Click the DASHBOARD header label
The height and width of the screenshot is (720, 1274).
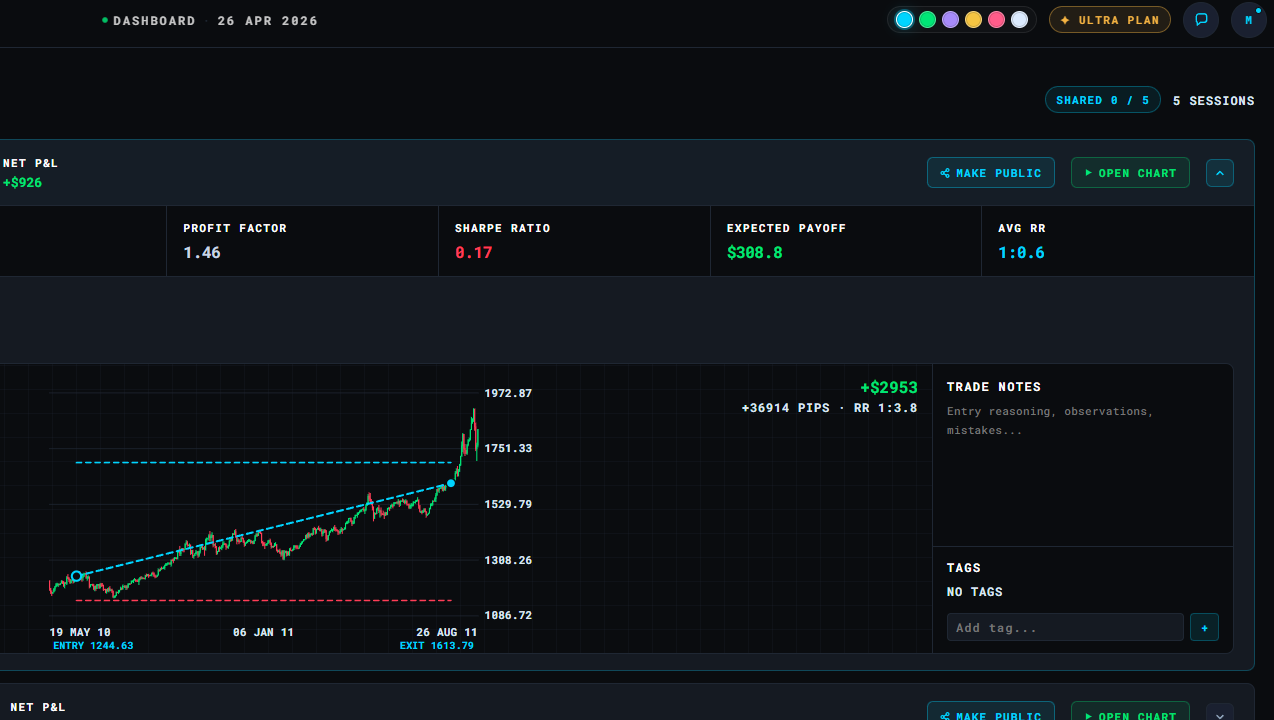click(154, 20)
